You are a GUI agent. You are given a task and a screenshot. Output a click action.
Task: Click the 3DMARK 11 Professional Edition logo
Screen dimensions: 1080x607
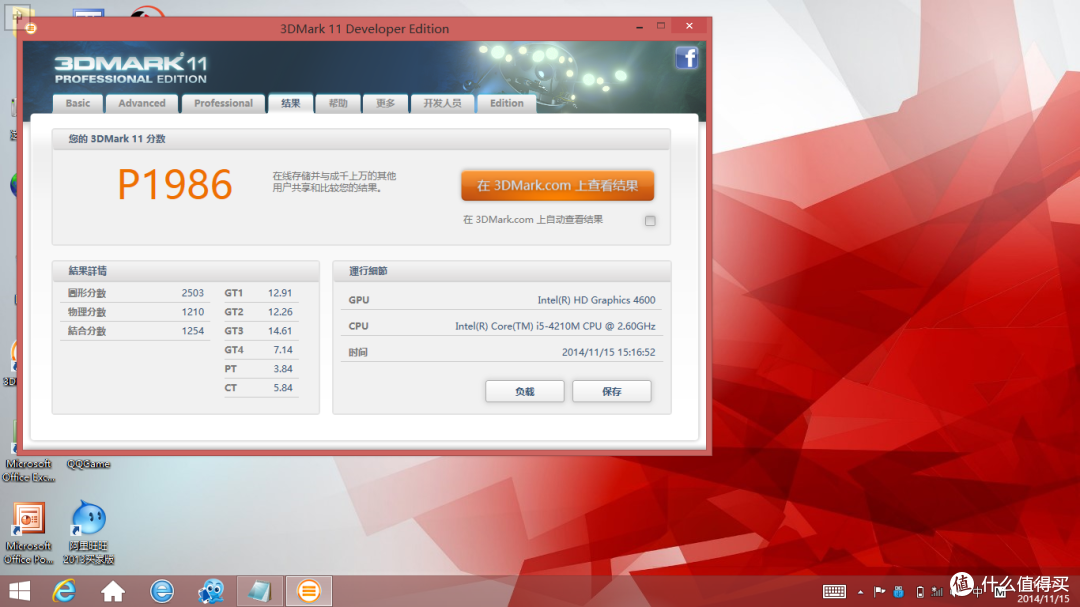point(131,69)
